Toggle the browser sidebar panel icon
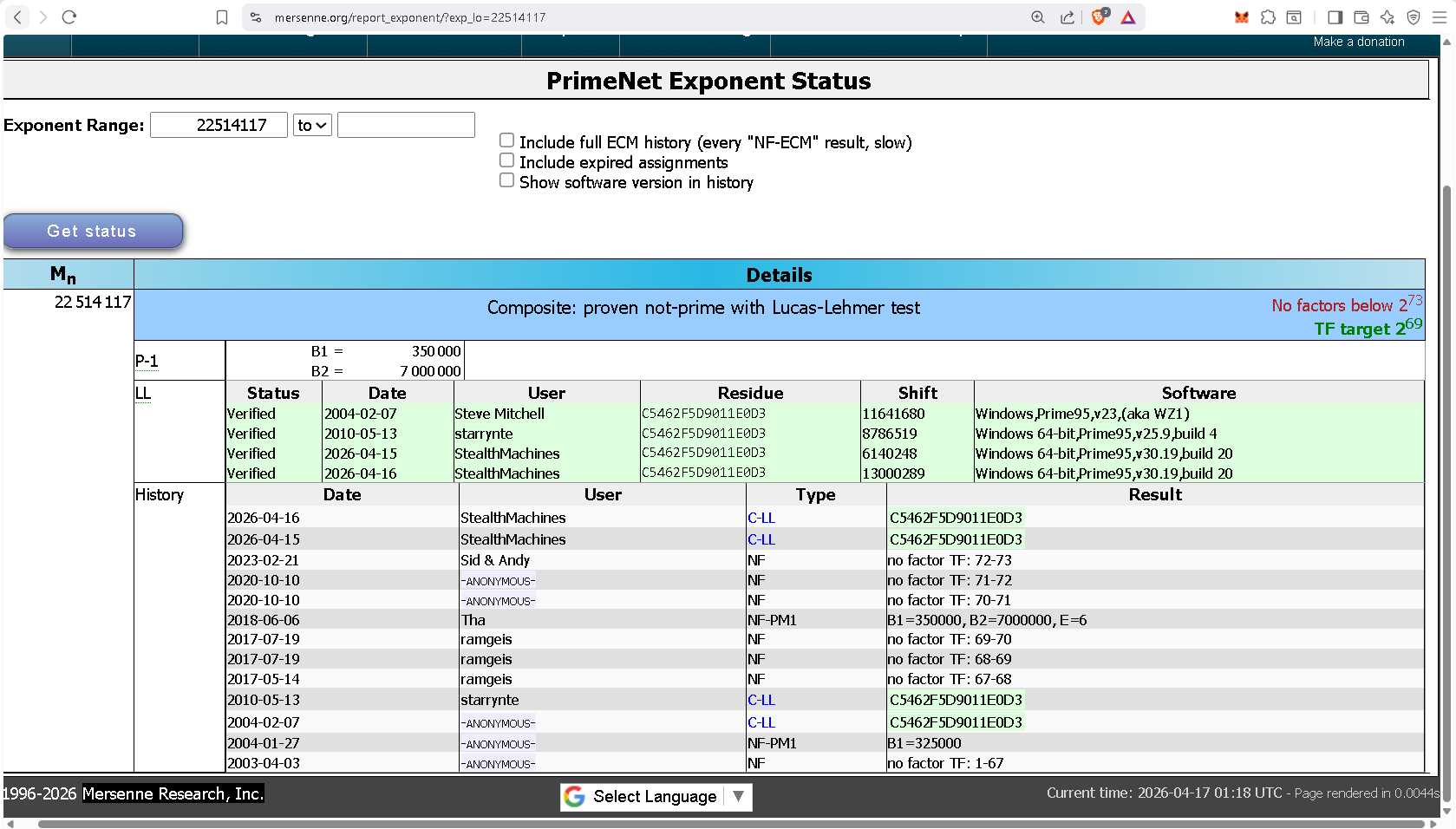This screenshot has height=829, width=1456. (x=1335, y=17)
